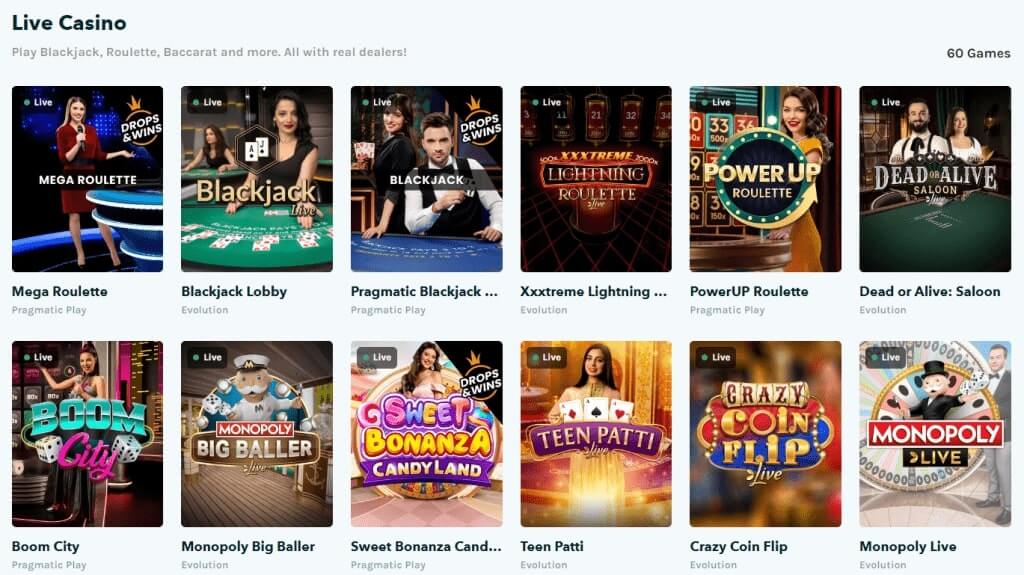Click the Drops & Wins crown badge on Pragmatic Blackjack
1024x575 pixels.
(x=480, y=122)
